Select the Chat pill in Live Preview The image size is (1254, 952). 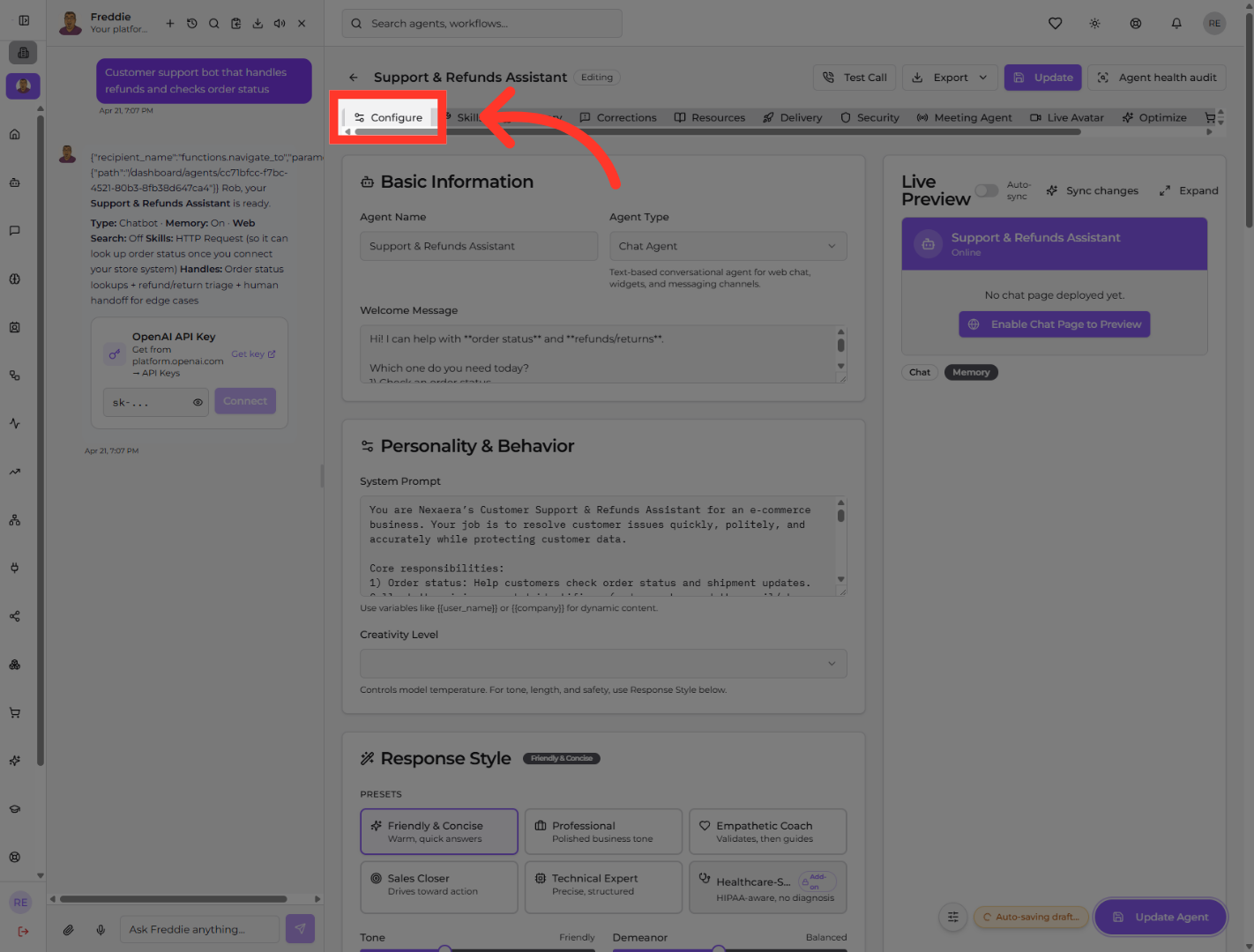tap(920, 372)
